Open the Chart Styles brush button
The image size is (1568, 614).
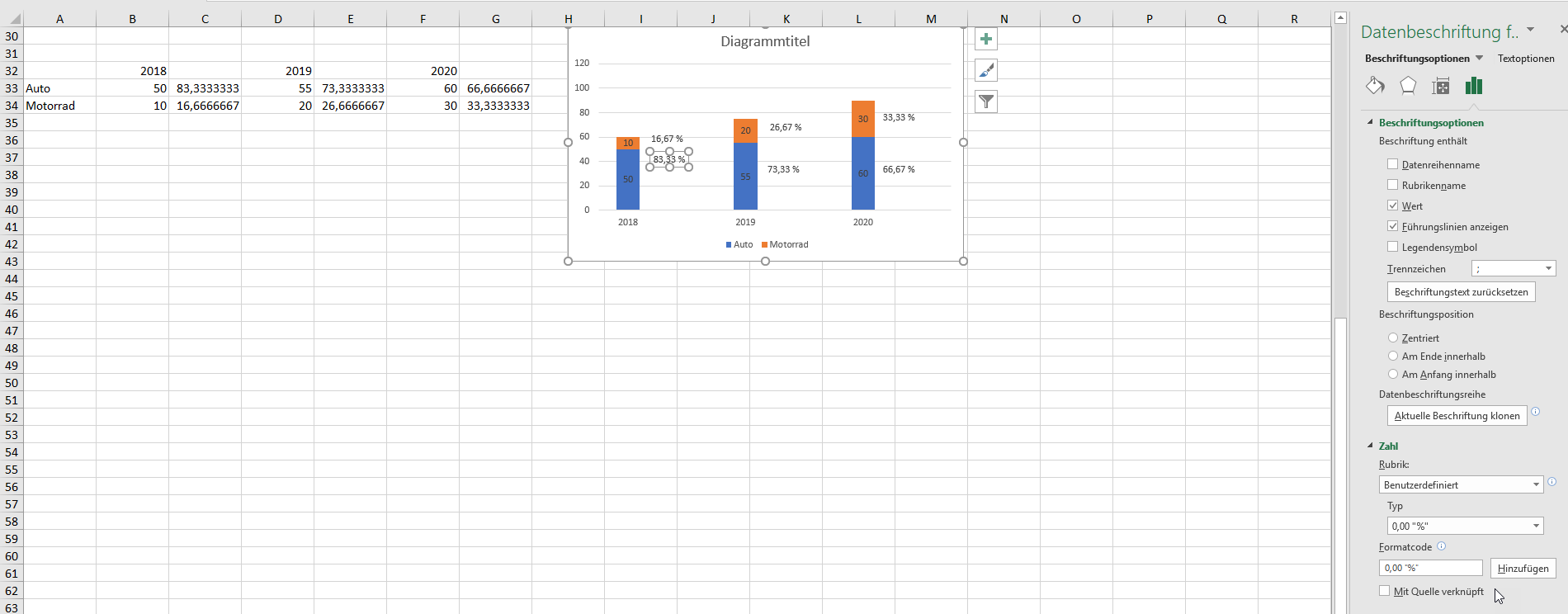click(986, 70)
